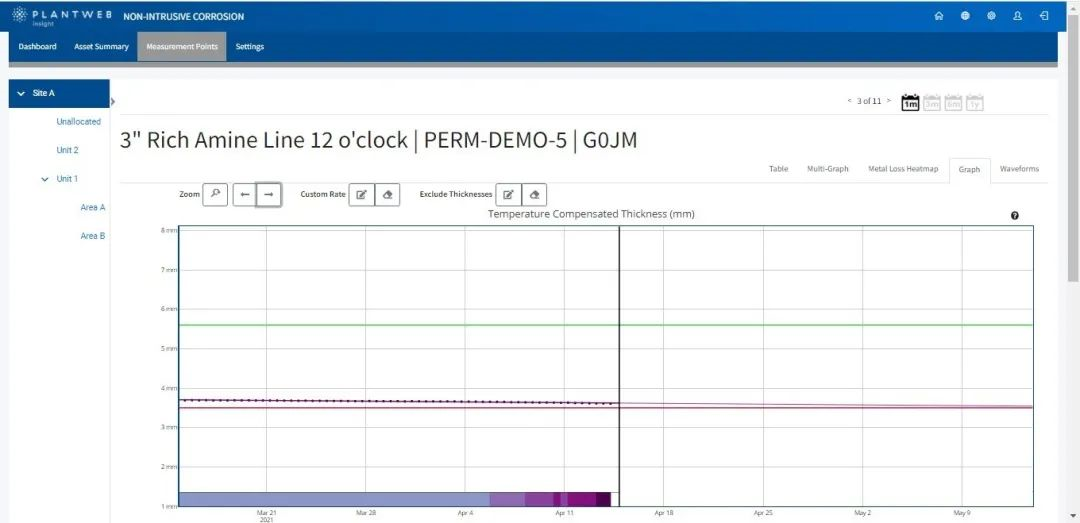Go to next measurement point arrow

[888, 101]
